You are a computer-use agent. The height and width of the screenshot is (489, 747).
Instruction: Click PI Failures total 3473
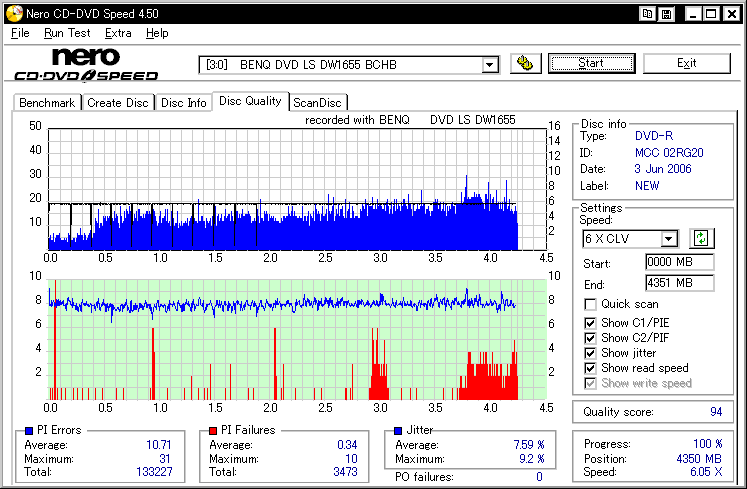[x=345, y=472]
